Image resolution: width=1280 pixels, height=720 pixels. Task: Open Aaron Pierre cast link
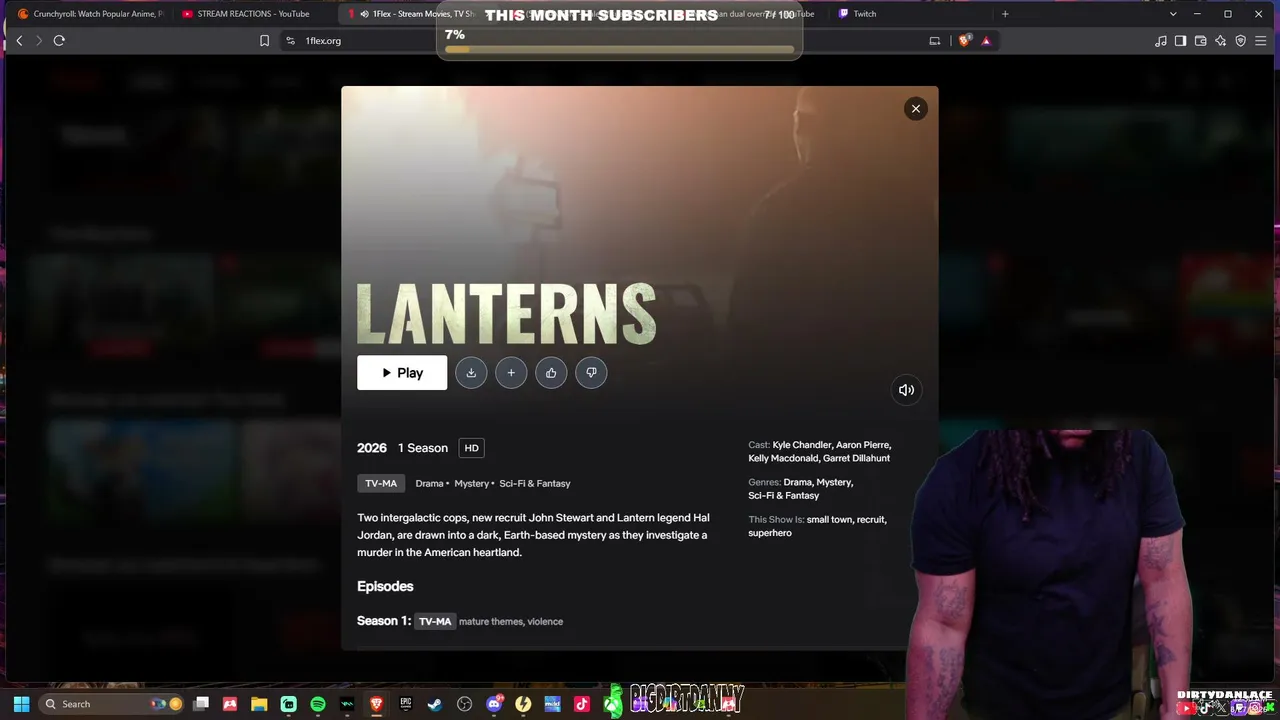(x=863, y=445)
